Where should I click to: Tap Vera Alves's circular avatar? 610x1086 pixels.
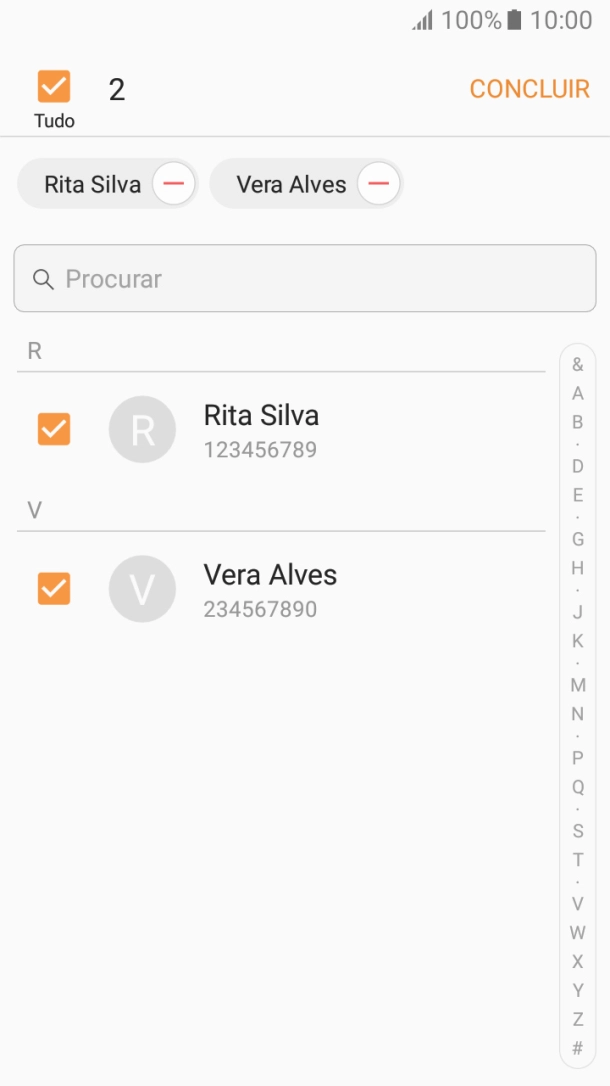143,589
